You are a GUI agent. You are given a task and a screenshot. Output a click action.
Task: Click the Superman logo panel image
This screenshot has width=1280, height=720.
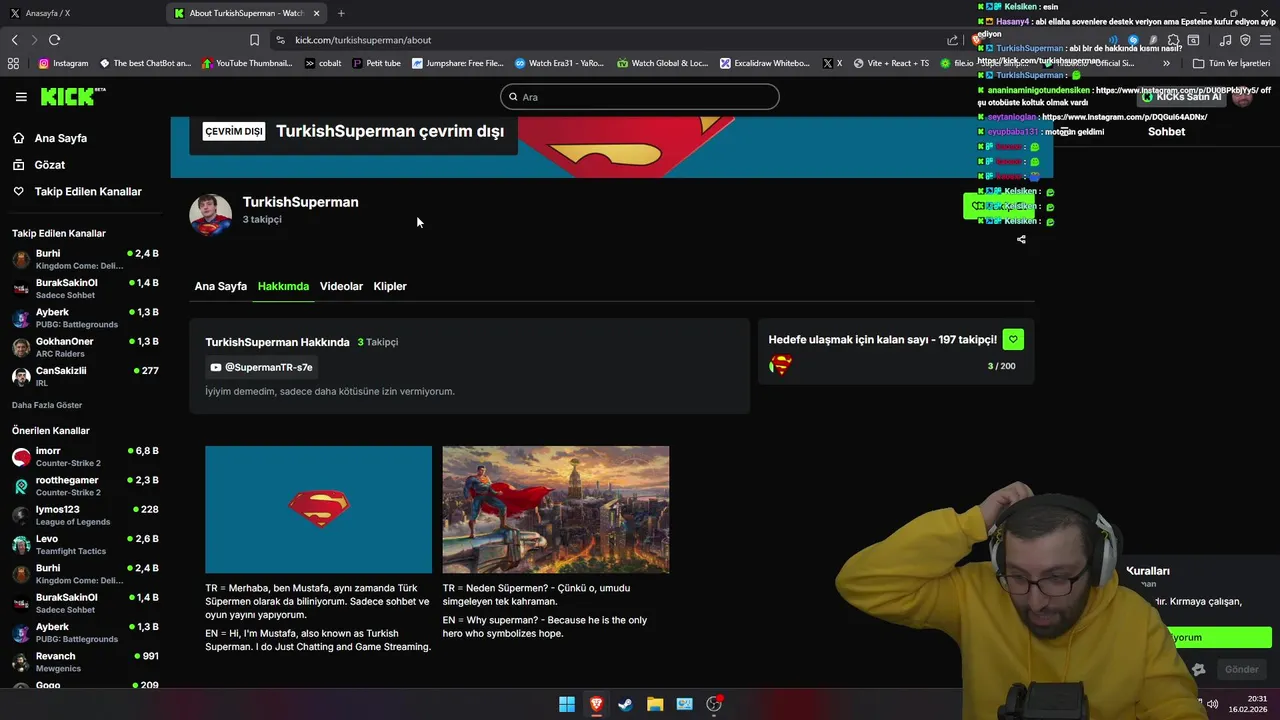click(x=318, y=509)
